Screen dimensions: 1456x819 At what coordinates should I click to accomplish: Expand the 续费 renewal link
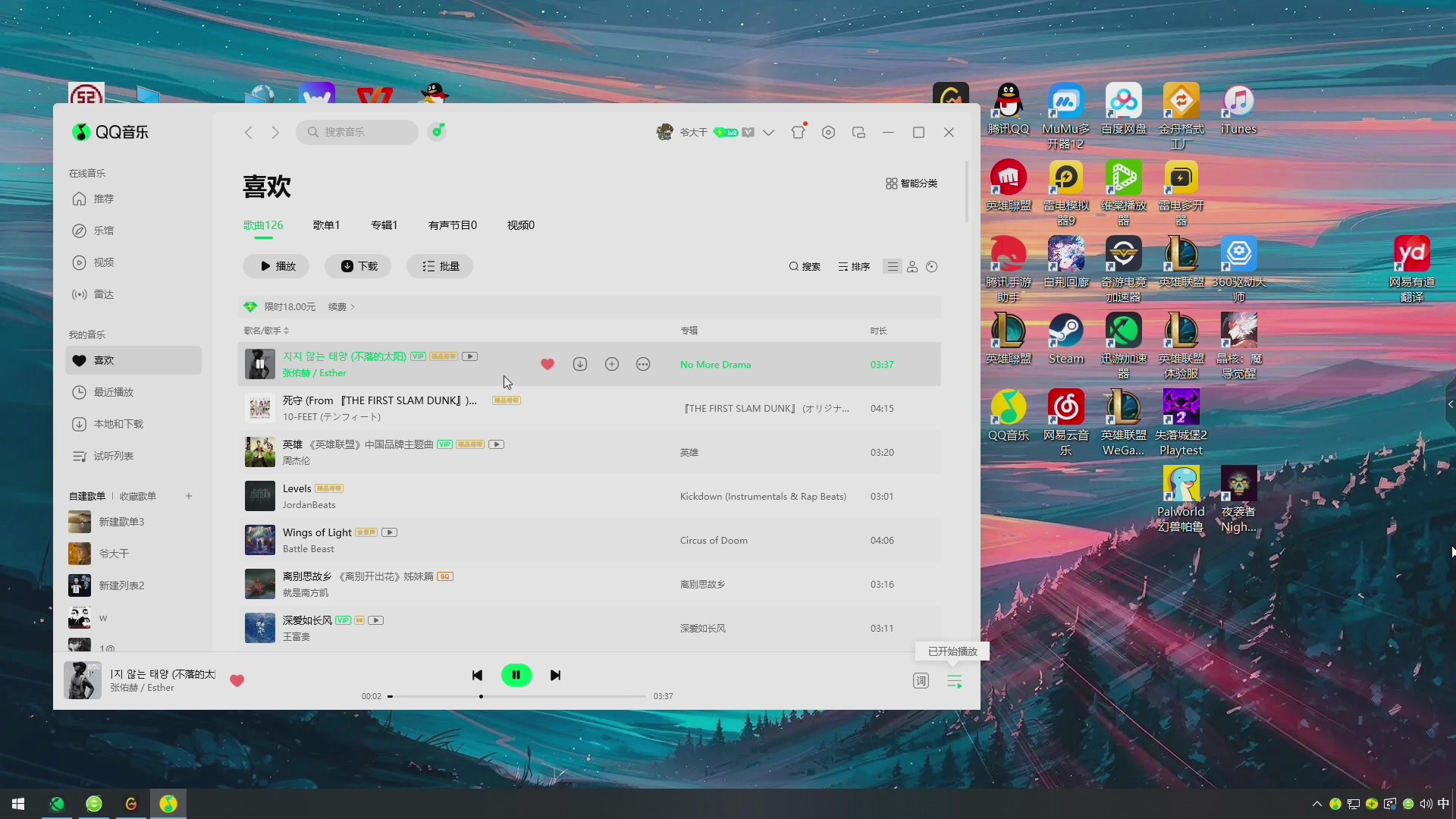point(341,306)
